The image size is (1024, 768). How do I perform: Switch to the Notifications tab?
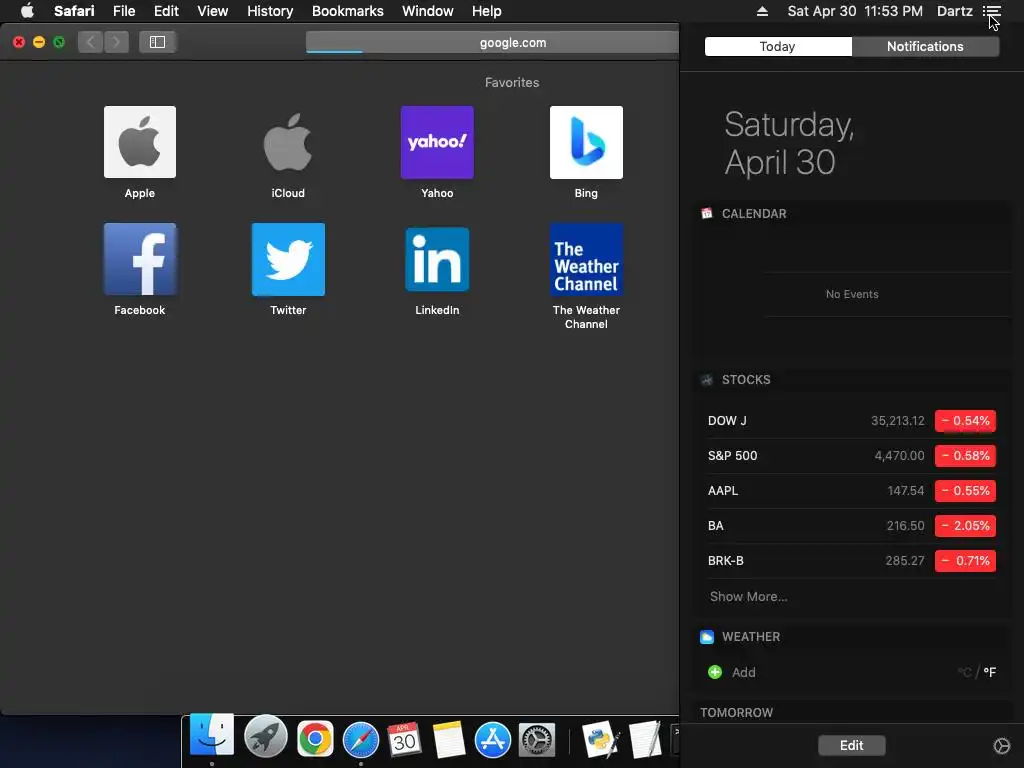click(925, 46)
